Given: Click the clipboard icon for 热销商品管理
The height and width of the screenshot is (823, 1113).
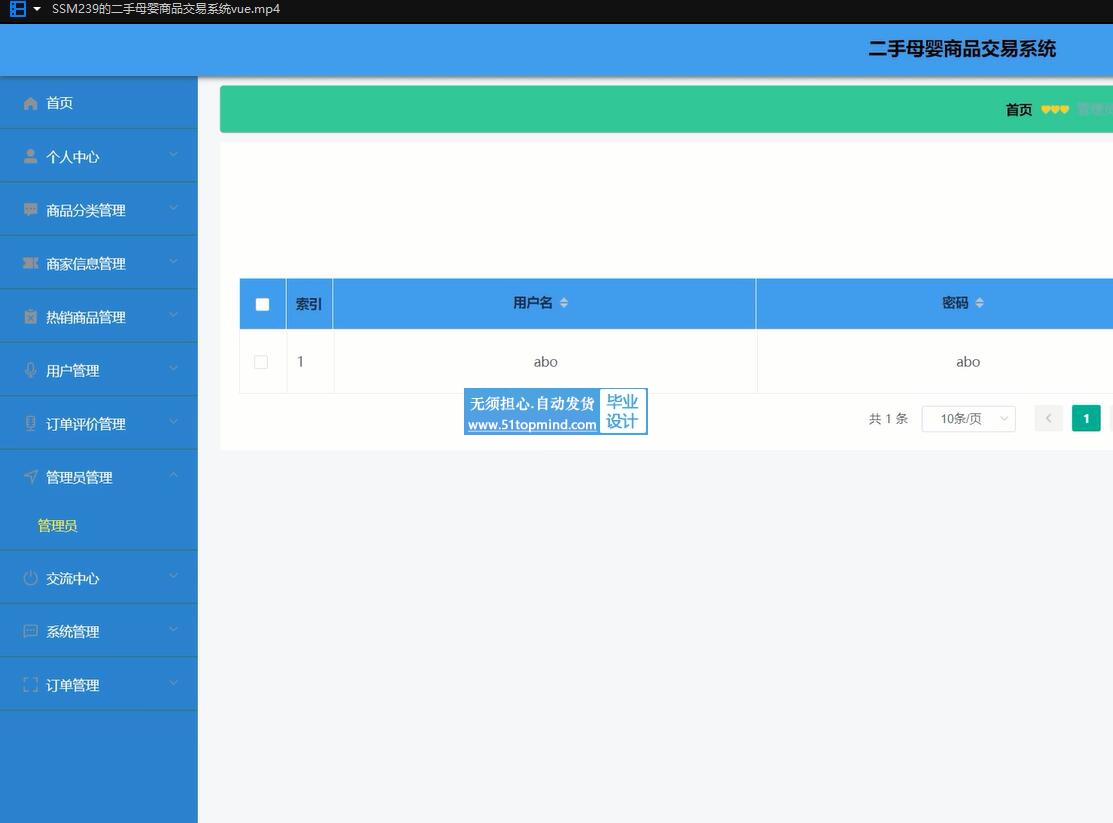Looking at the screenshot, I should tap(31, 317).
